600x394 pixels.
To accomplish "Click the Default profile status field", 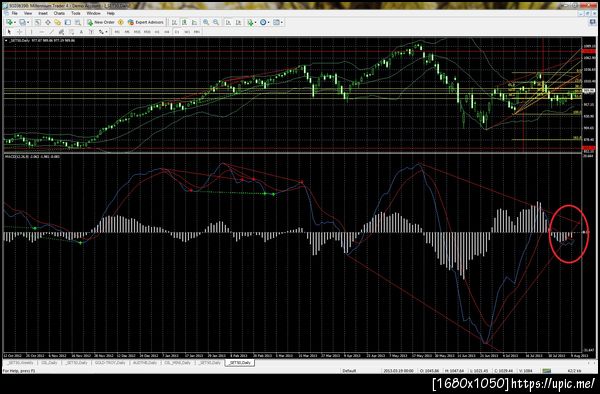I will [349, 371].
